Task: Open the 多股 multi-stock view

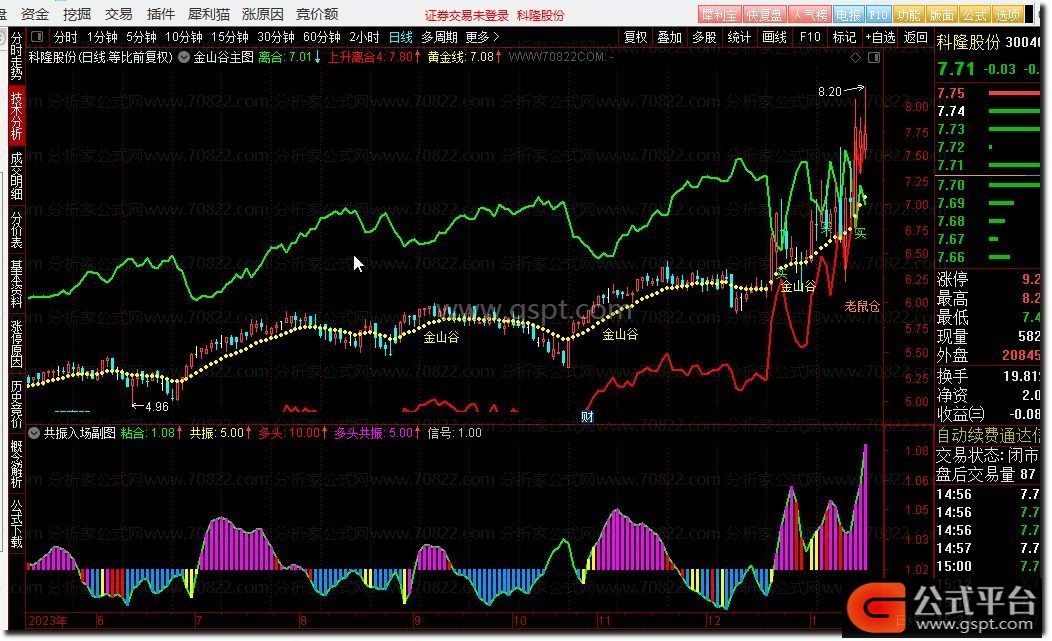Action: pos(704,37)
